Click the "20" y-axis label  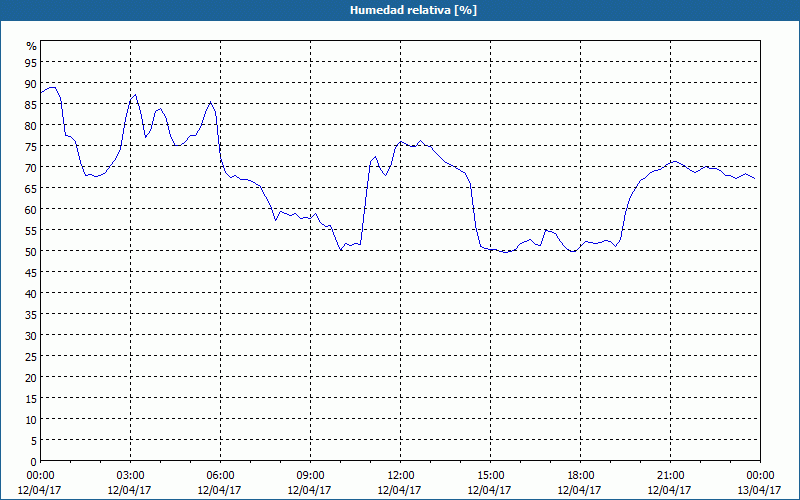(31, 377)
